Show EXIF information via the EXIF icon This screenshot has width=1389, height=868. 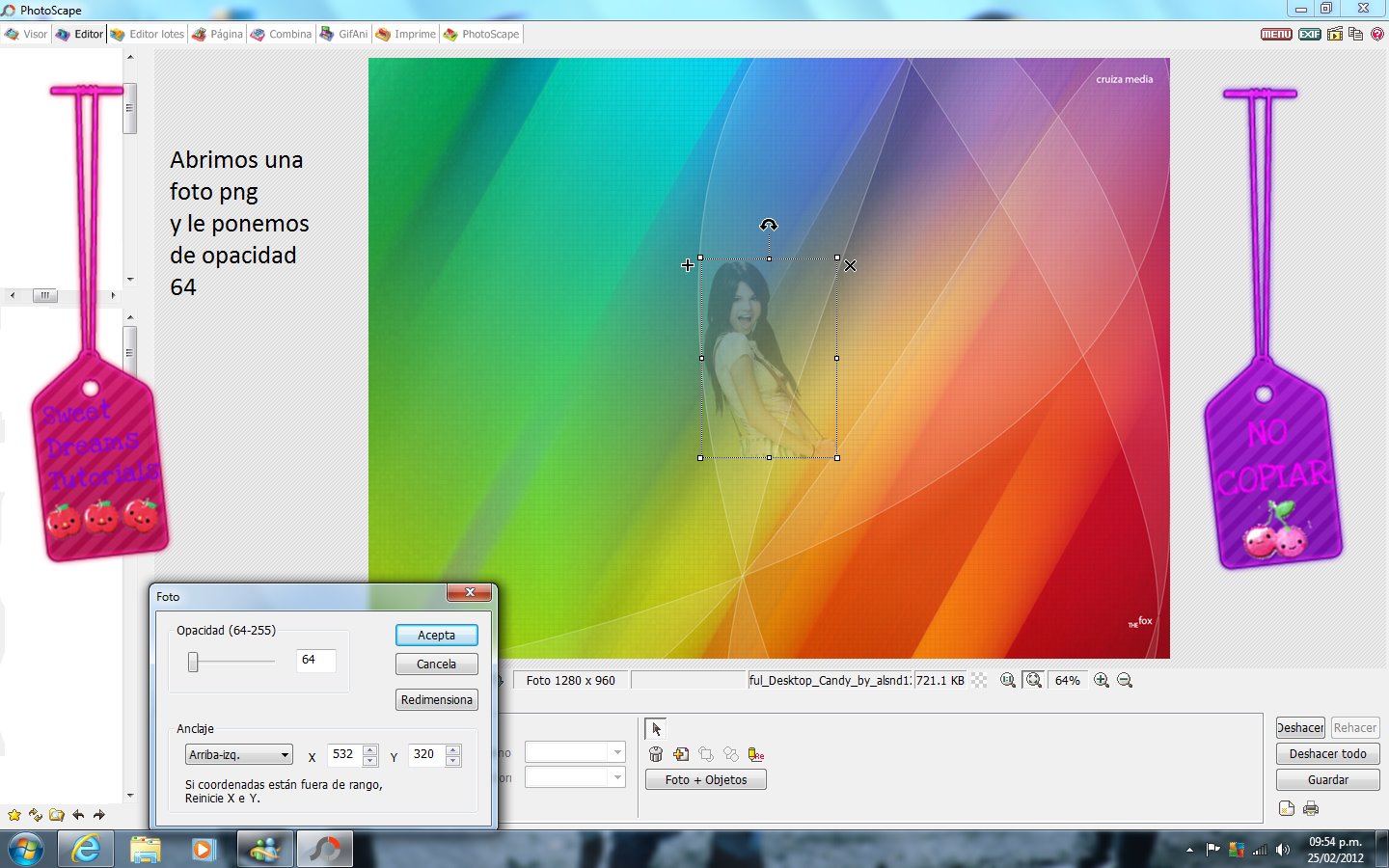click(1310, 34)
